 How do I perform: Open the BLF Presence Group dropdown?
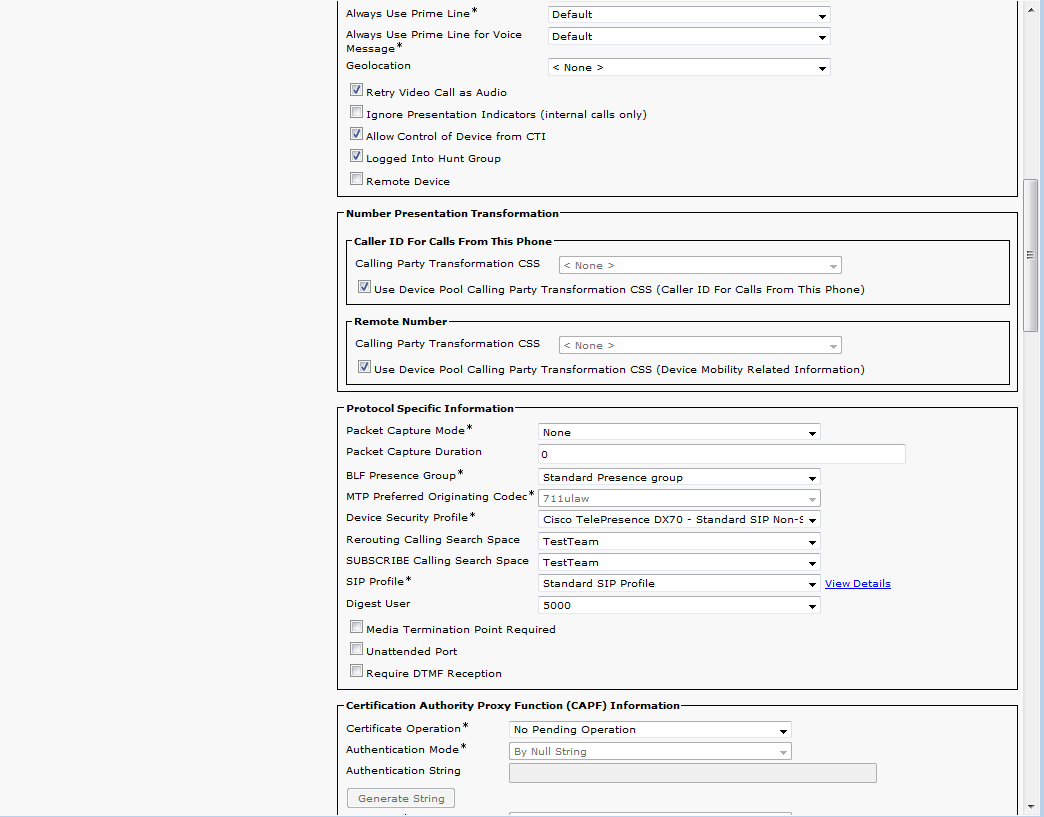(679, 477)
